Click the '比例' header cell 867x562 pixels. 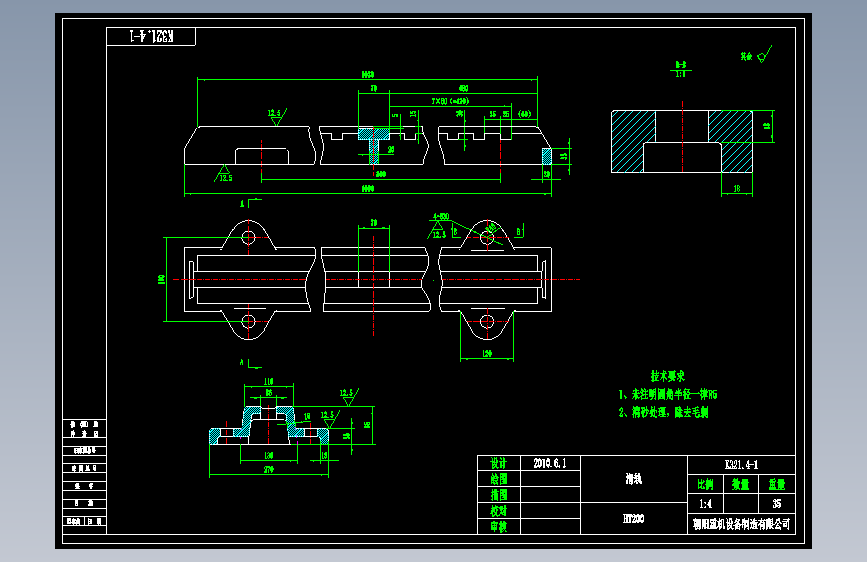point(705,485)
